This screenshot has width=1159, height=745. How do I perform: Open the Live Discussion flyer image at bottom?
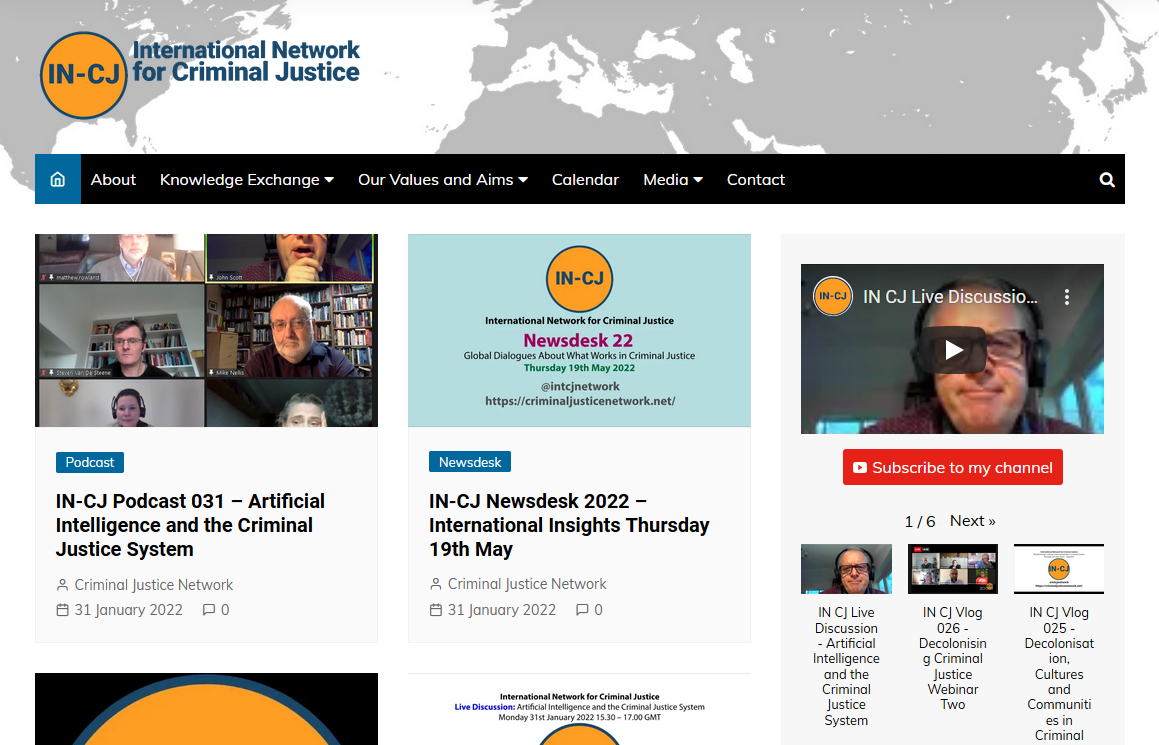[580, 710]
